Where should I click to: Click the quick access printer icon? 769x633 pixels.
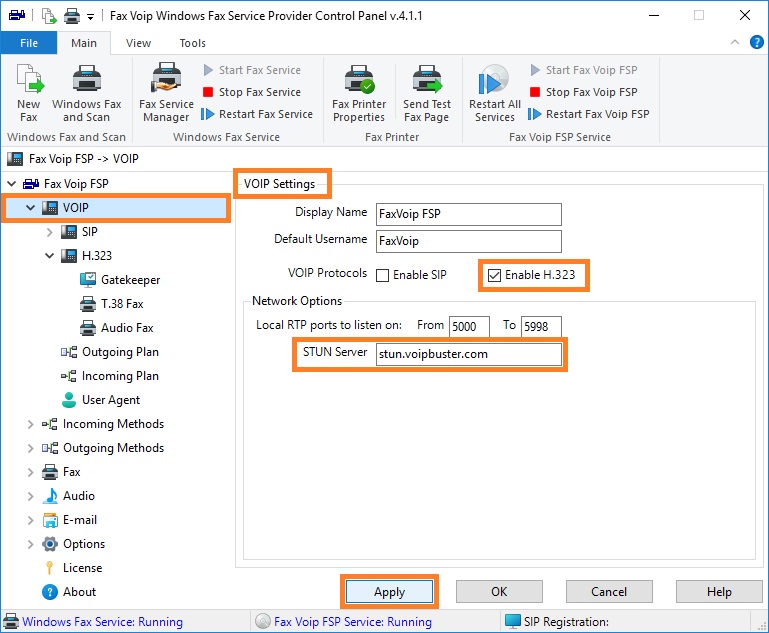coord(72,16)
